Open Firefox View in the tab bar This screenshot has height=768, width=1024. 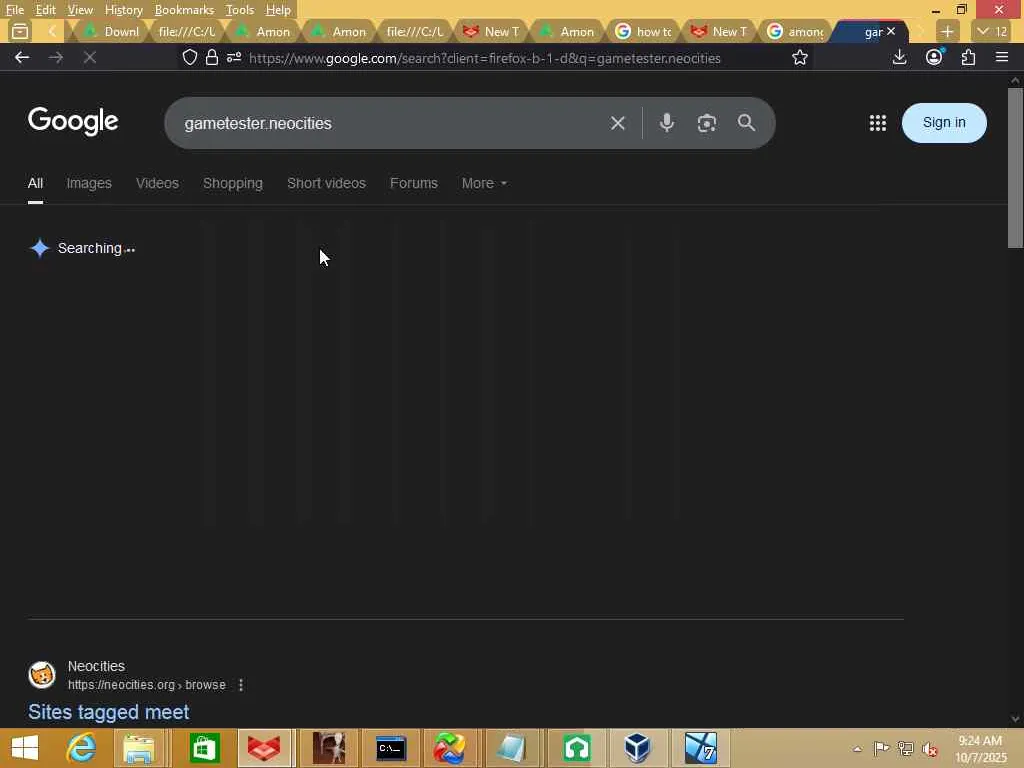20,31
